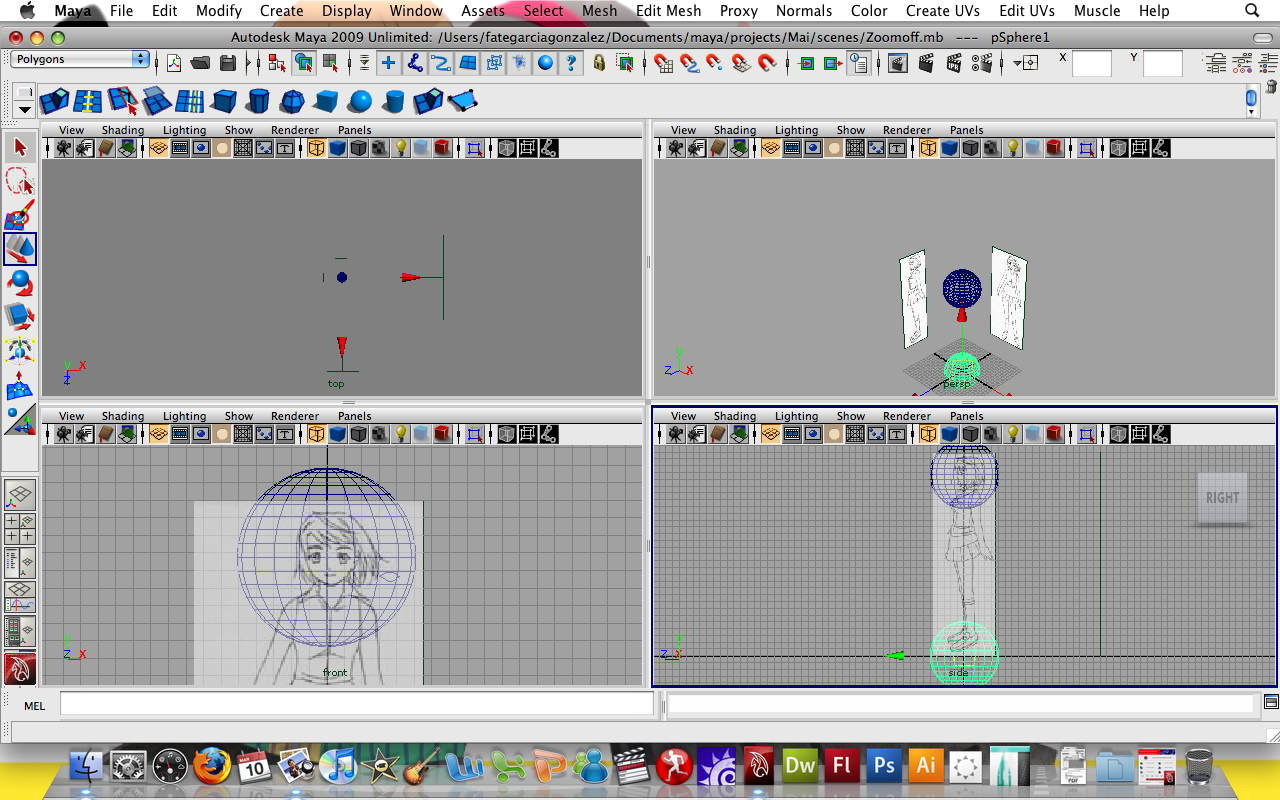Viewport: 1280px width, 800px height.
Task: Open the Normals menu
Action: point(804,11)
